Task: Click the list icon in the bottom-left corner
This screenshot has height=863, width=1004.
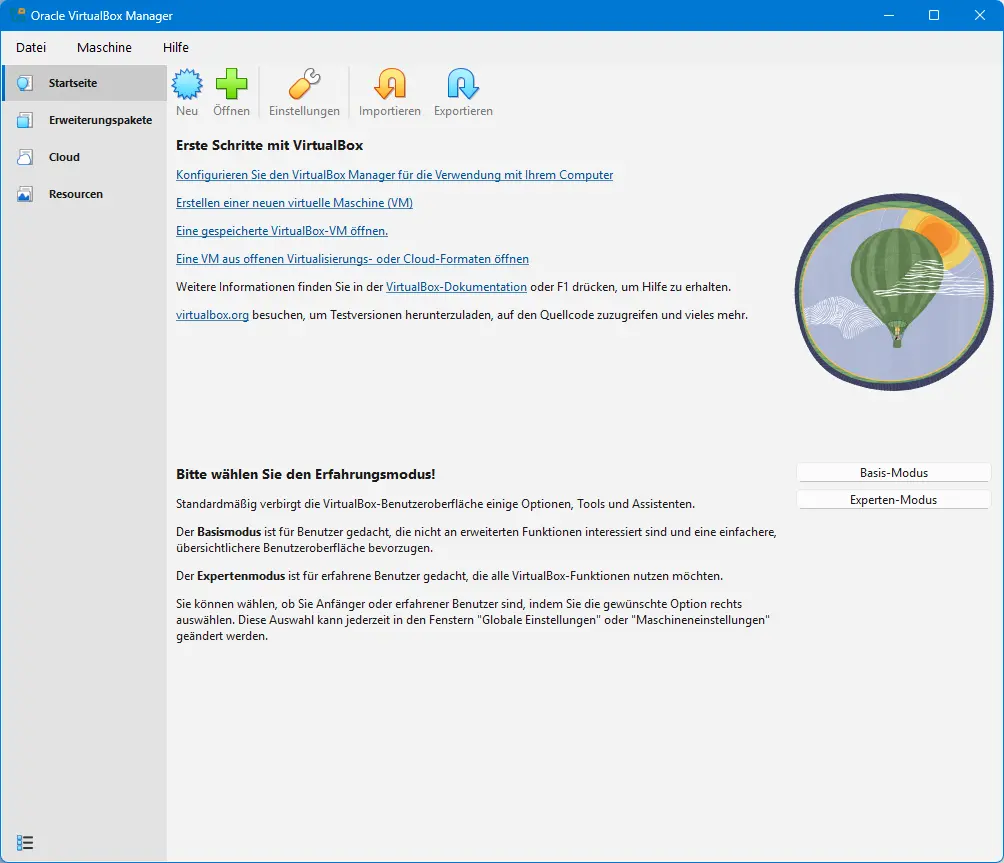Action: (25, 843)
